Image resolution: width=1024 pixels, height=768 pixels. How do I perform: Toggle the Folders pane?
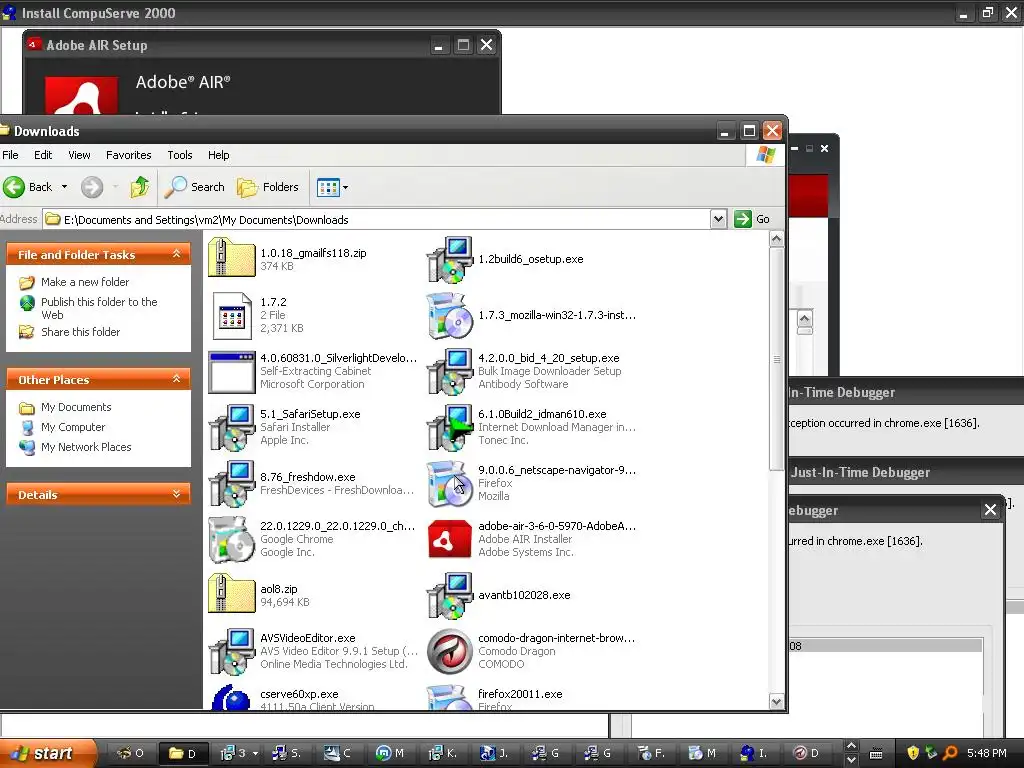click(268, 187)
